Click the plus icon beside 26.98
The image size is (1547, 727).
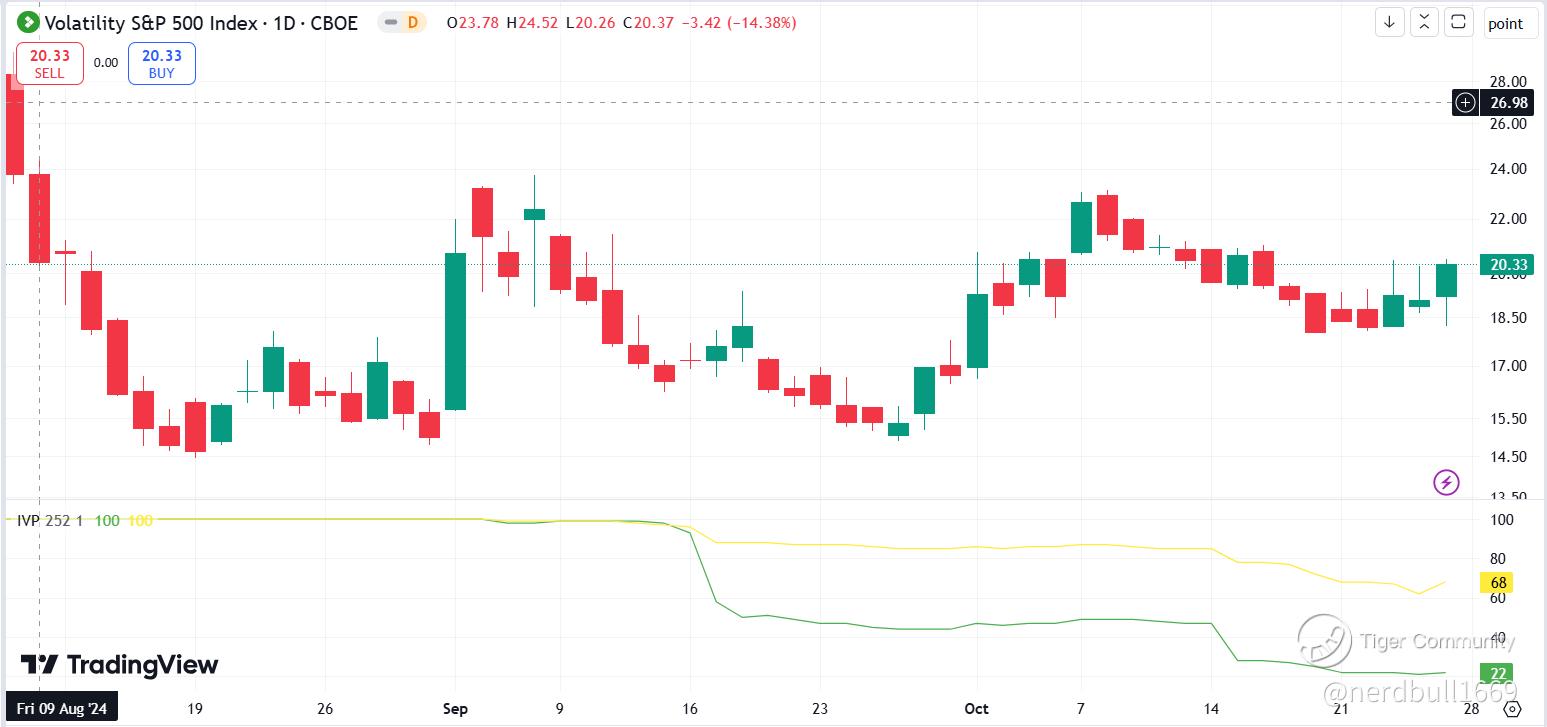[1465, 102]
